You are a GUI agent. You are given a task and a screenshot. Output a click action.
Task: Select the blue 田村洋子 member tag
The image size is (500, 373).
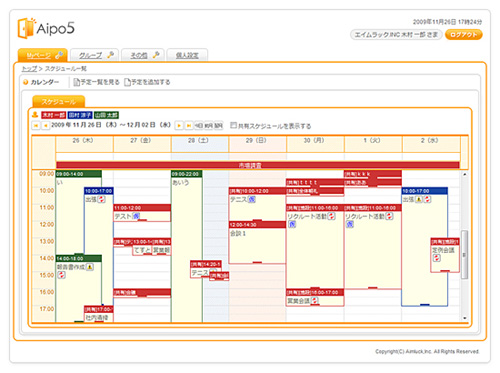point(80,115)
